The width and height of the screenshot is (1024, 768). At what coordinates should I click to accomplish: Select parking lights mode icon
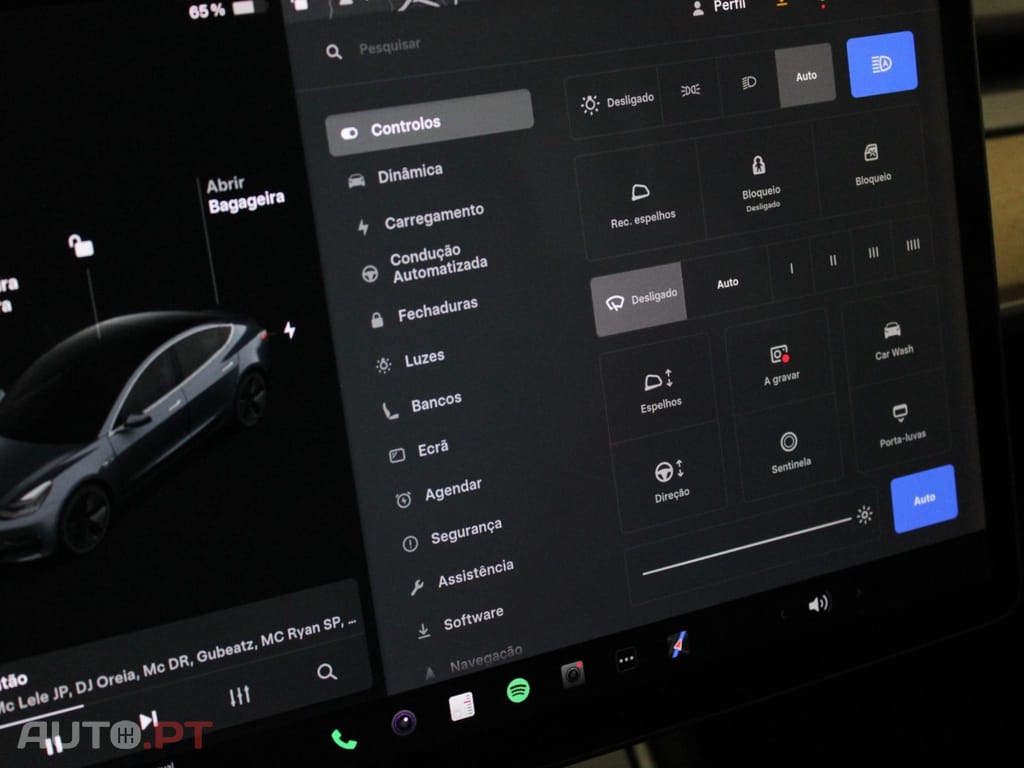(x=691, y=89)
